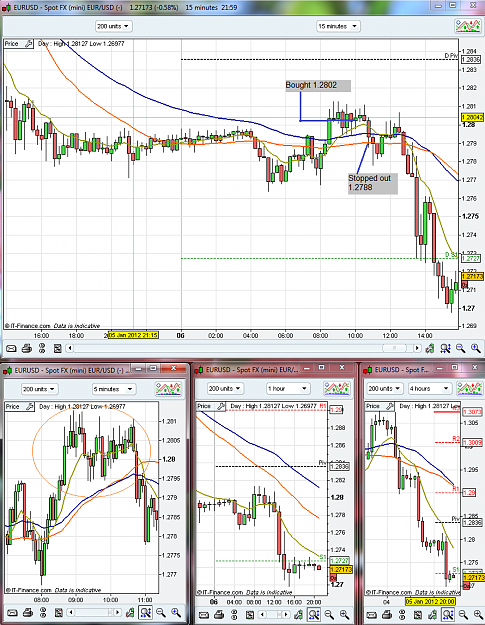Click the trading icon in the 15-minute window toolbar

[x=430, y=349]
